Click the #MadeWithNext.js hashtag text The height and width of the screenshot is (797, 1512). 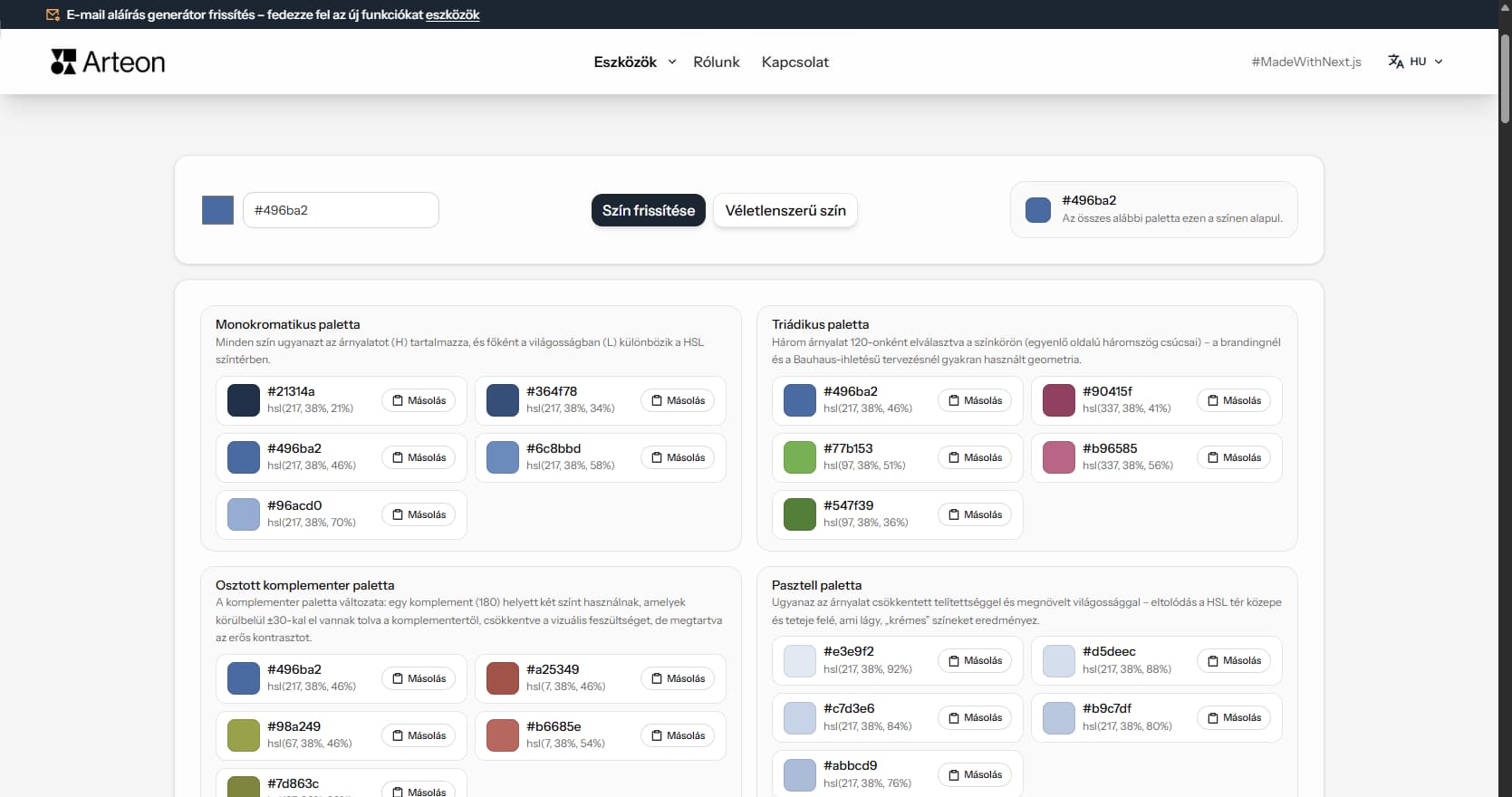click(x=1305, y=62)
